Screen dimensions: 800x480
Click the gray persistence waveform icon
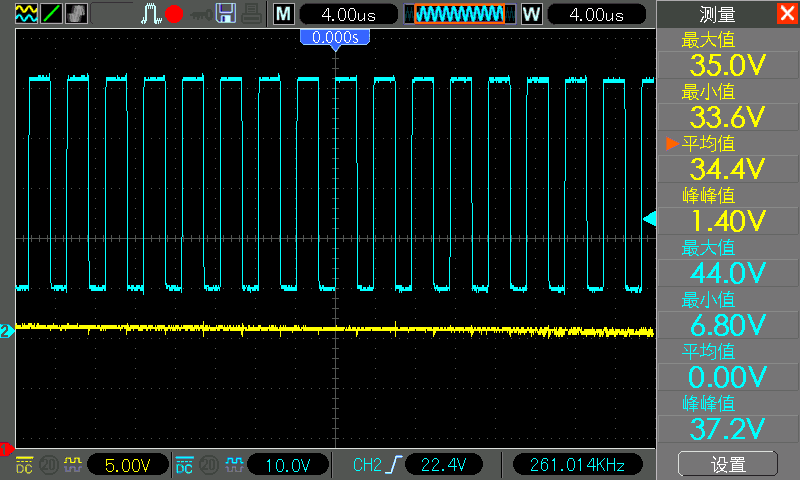pyautogui.click(x=76, y=14)
